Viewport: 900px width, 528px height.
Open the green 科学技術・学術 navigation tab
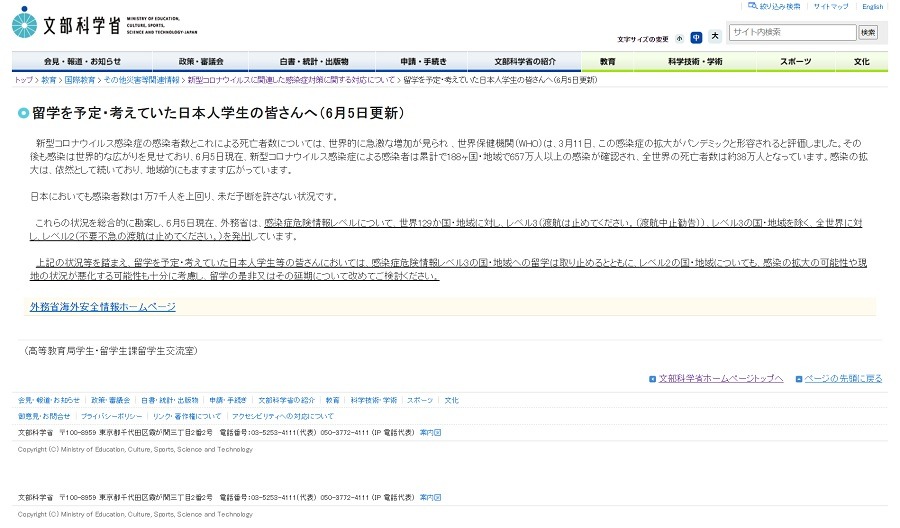(695, 61)
